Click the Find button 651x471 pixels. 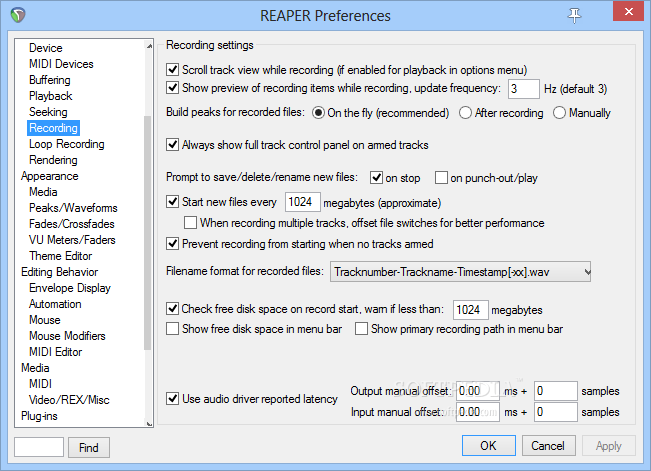(x=89, y=447)
